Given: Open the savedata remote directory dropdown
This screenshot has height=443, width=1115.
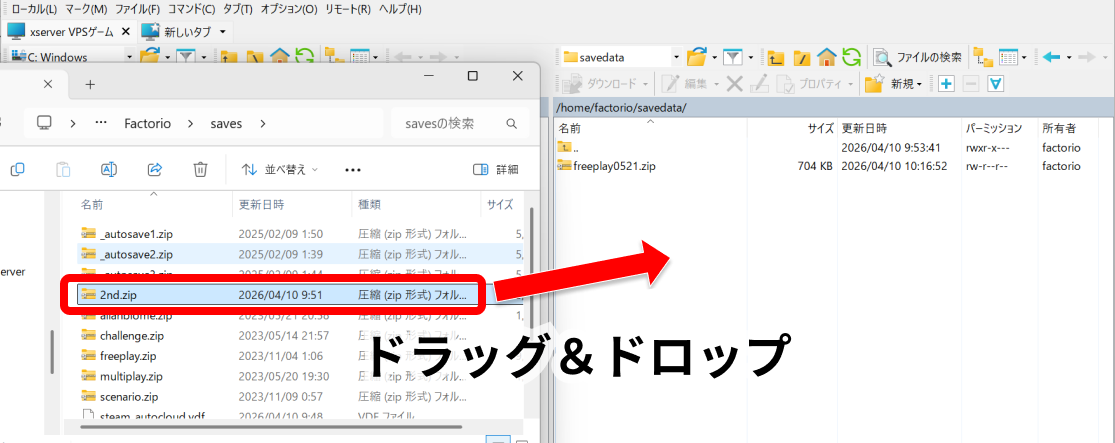Looking at the screenshot, I should 677,58.
